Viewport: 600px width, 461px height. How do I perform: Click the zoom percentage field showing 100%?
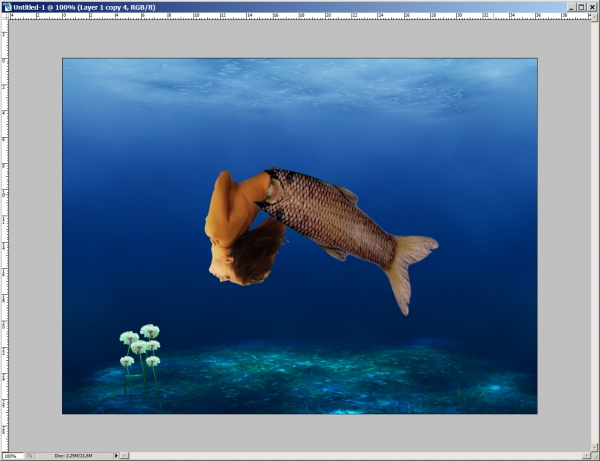click(x=12, y=456)
